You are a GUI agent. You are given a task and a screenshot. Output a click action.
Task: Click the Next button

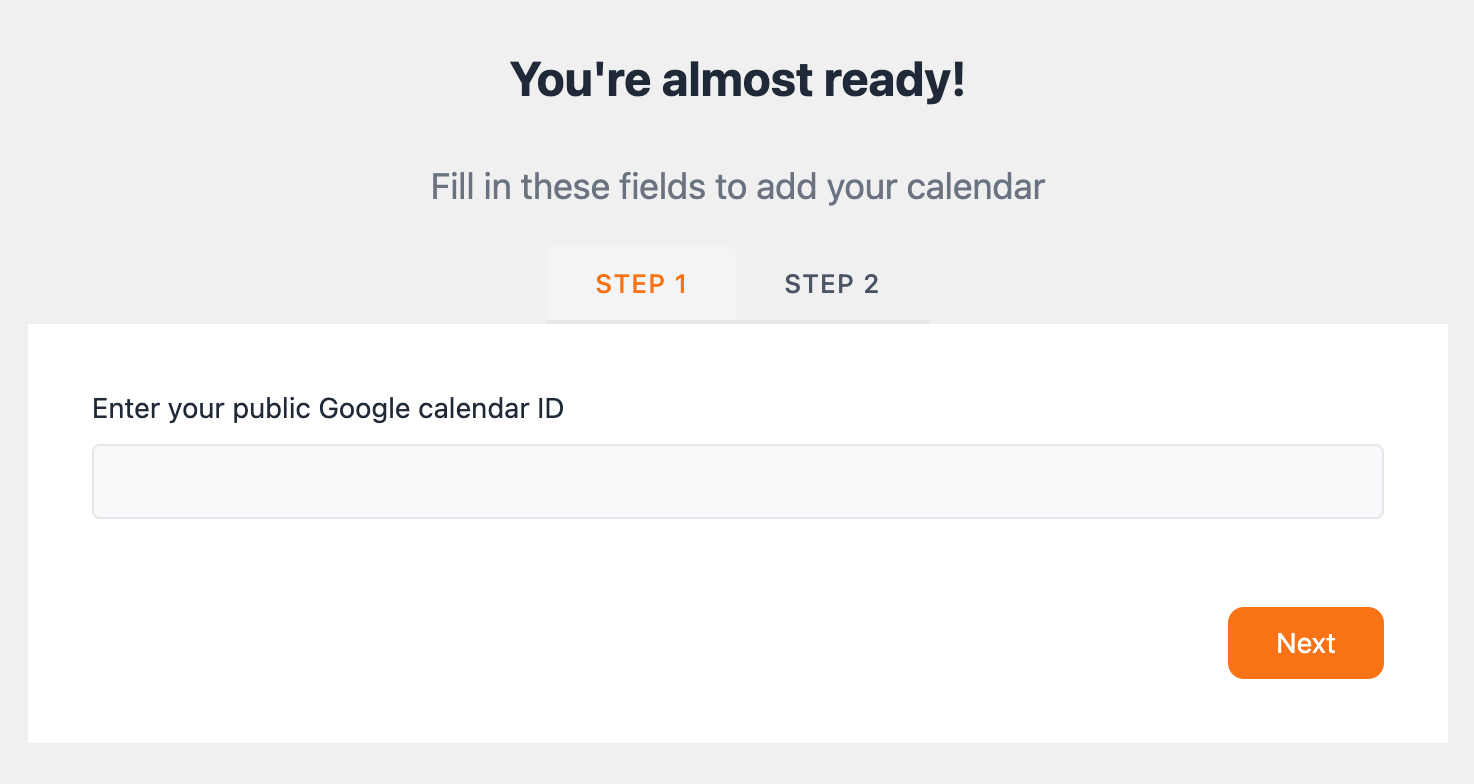click(x=1305, y=643)
